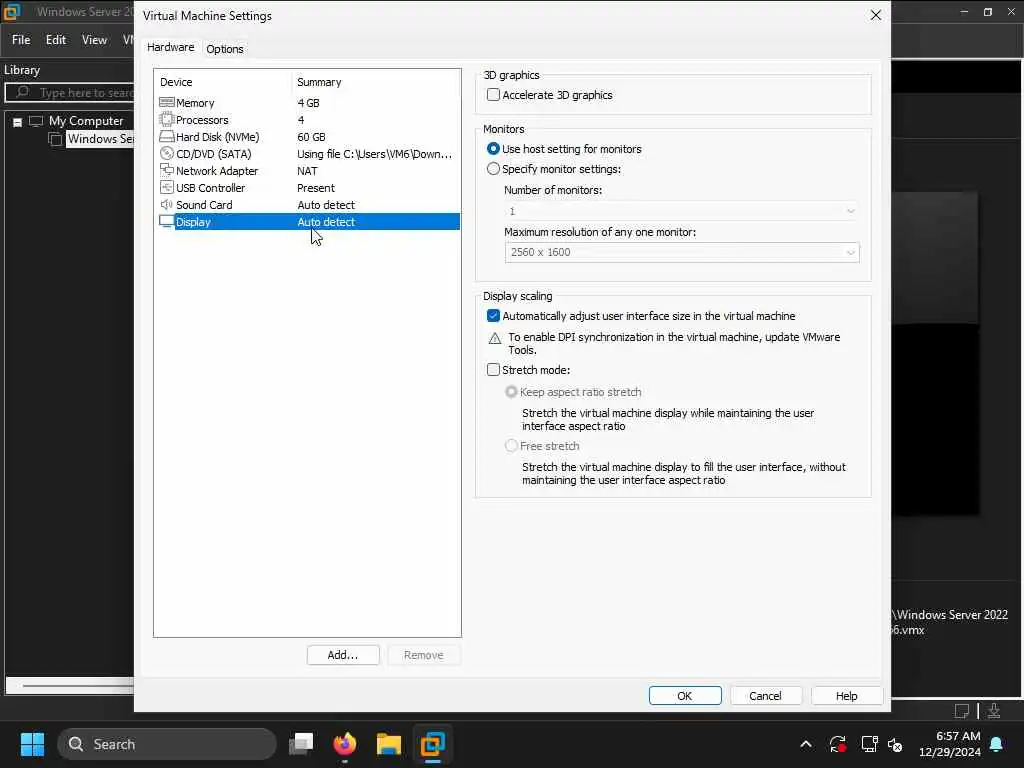Screen dimensions: 1024x768
Task: Switch to the Options tab
Action: (x=225, y=49)
